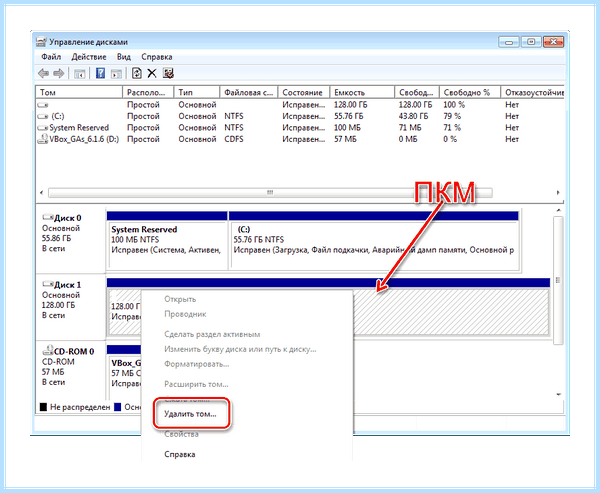Select the unnamed 128.00 ГБ volume drive icon
The image size is (600, 493).
pos(43,105)
